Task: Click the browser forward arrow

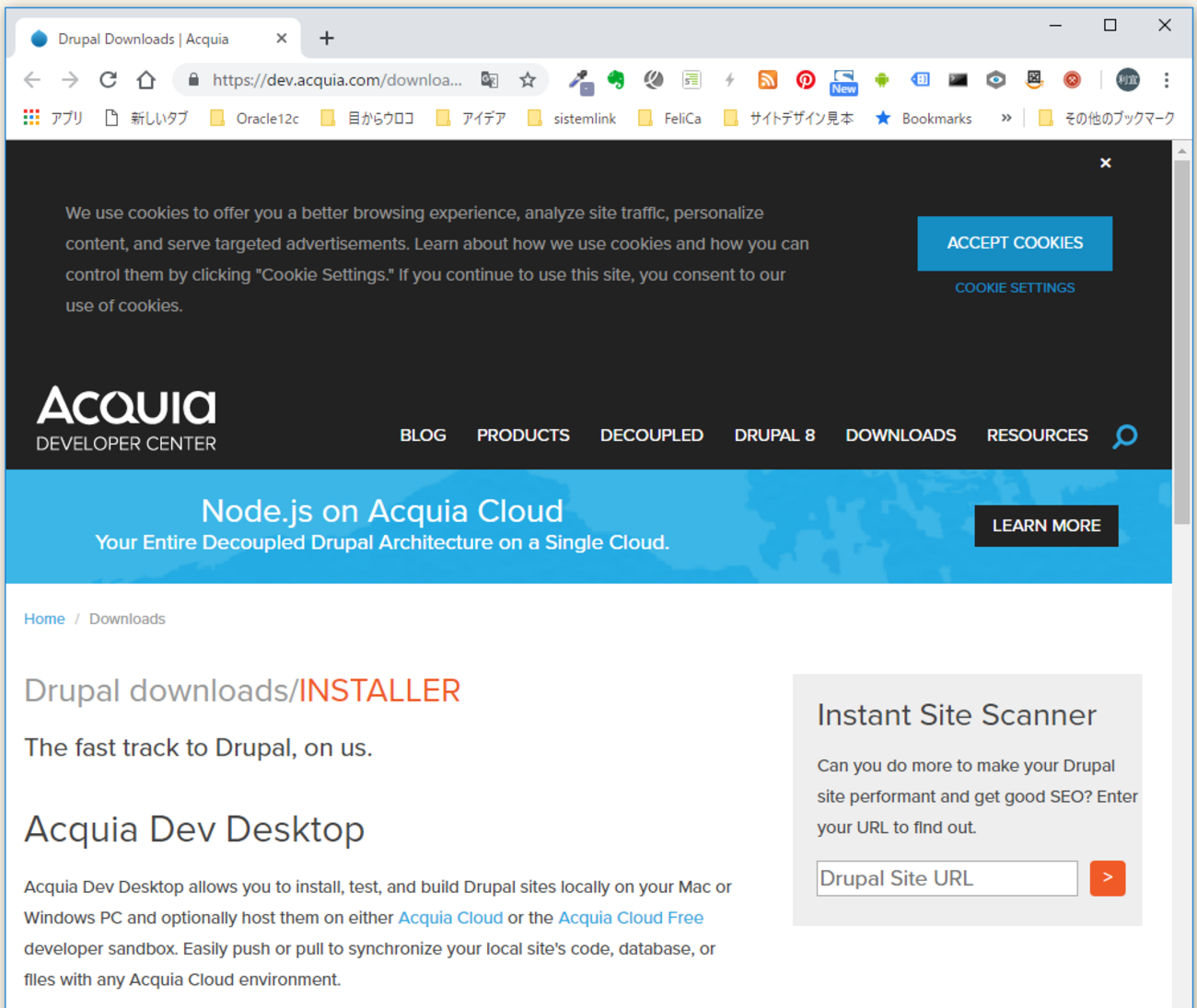Action: tap(70, 80)
